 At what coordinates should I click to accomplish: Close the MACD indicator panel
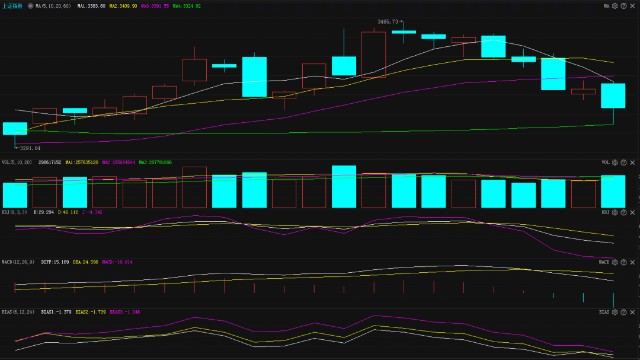pos(633,262)
